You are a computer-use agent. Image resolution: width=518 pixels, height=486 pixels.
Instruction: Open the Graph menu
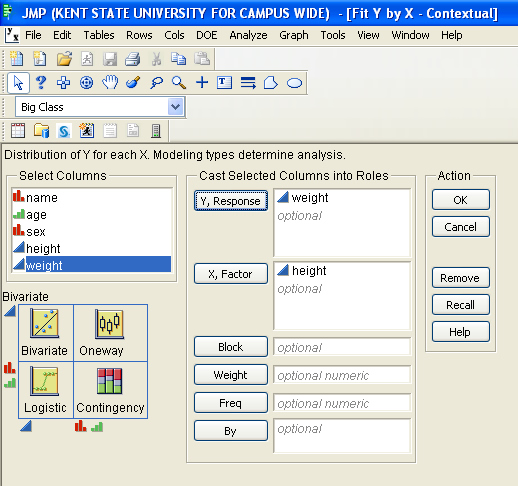(294, 35)
